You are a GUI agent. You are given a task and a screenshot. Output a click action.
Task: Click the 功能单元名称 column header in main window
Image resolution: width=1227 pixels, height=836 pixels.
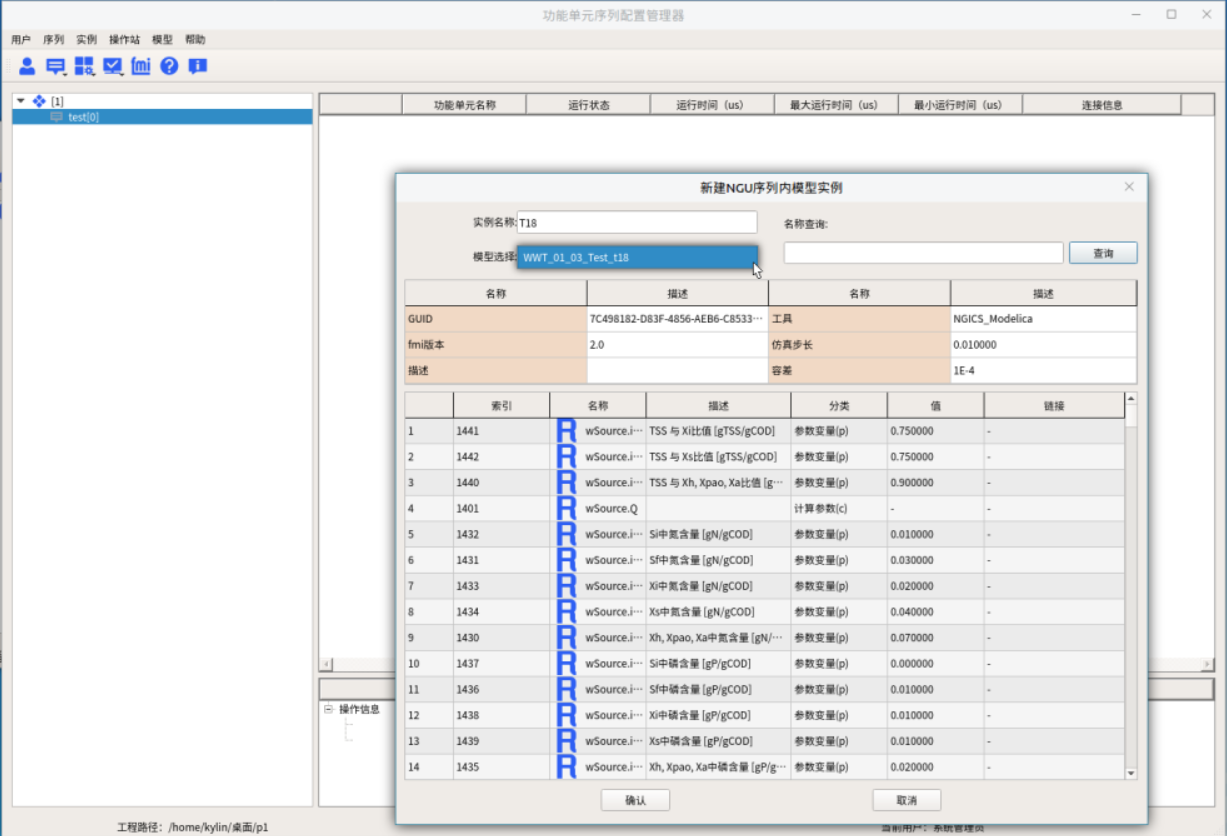point(464,105)
